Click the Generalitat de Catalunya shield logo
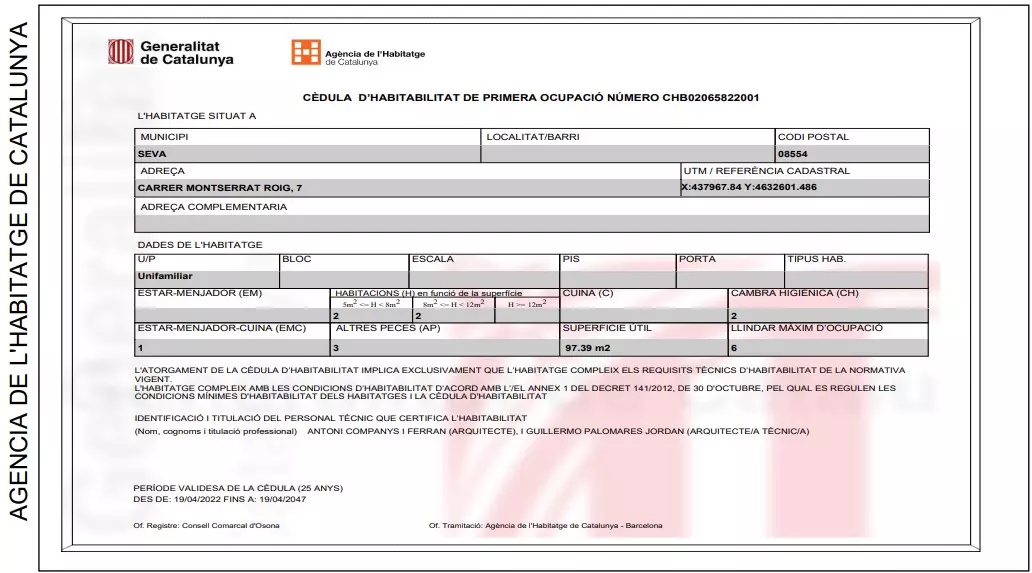This screenshot has width=1032, height=573. pos(120,52)
